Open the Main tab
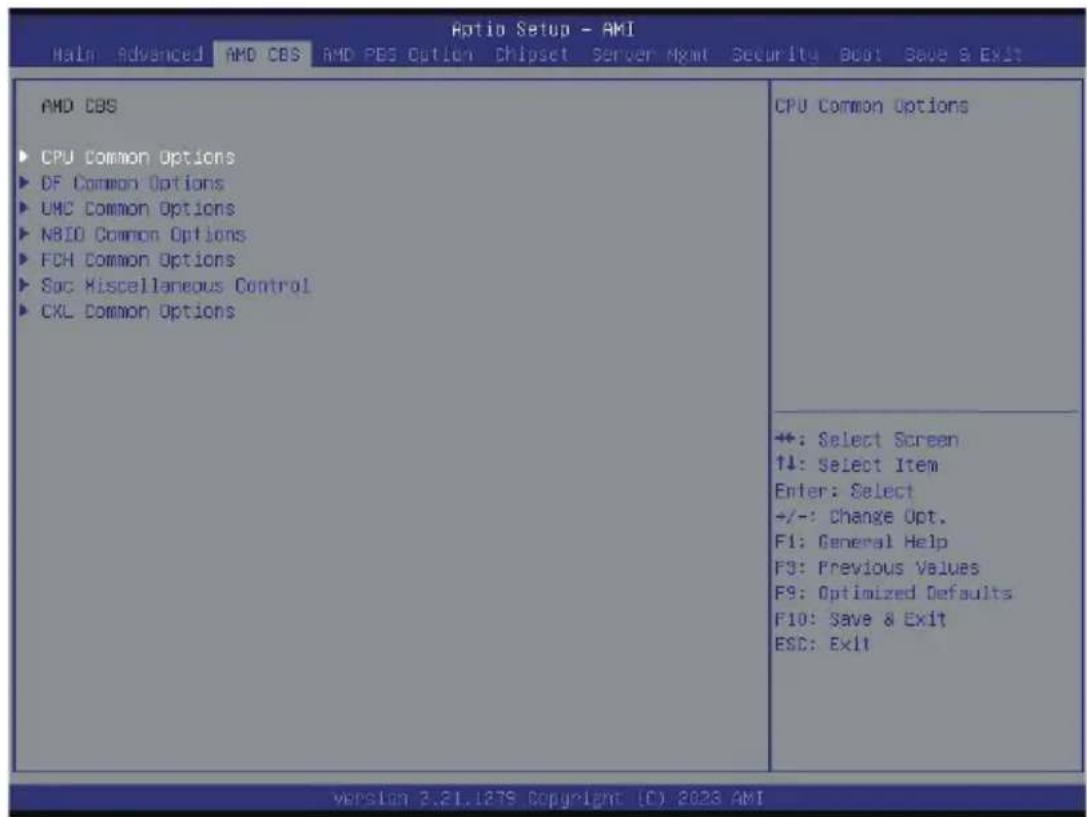The width and height of the screenshot is (1087, 817). pyautogui.click(x=74, y=54)
